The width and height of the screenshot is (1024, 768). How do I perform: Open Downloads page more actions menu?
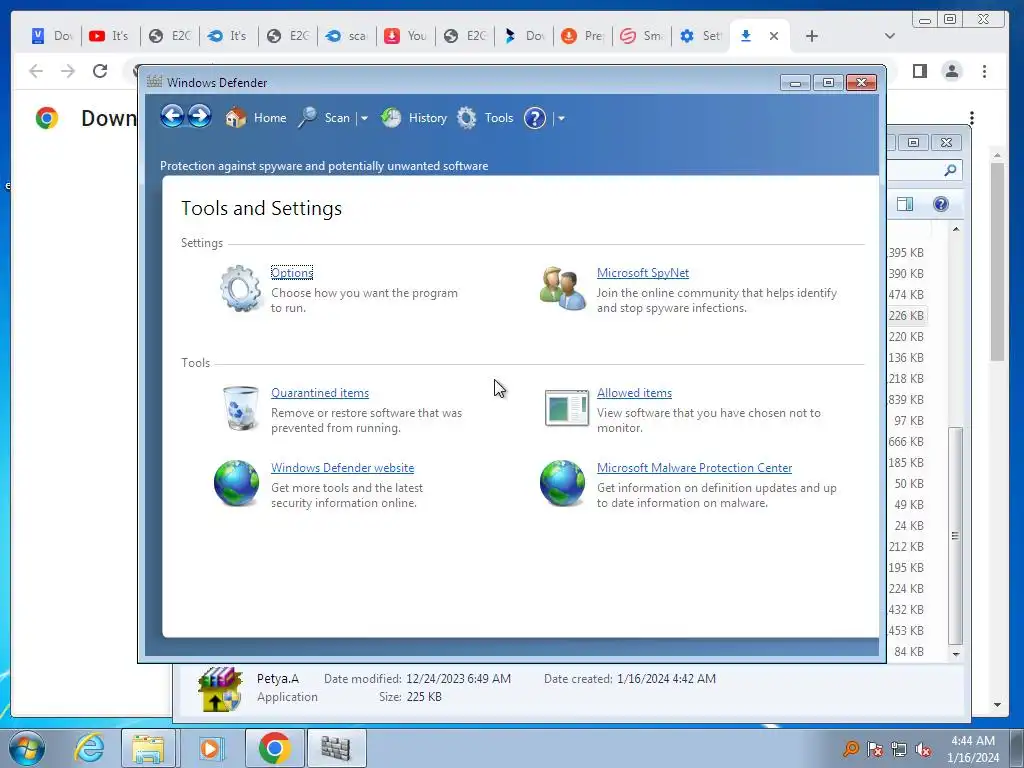(972, 118)
